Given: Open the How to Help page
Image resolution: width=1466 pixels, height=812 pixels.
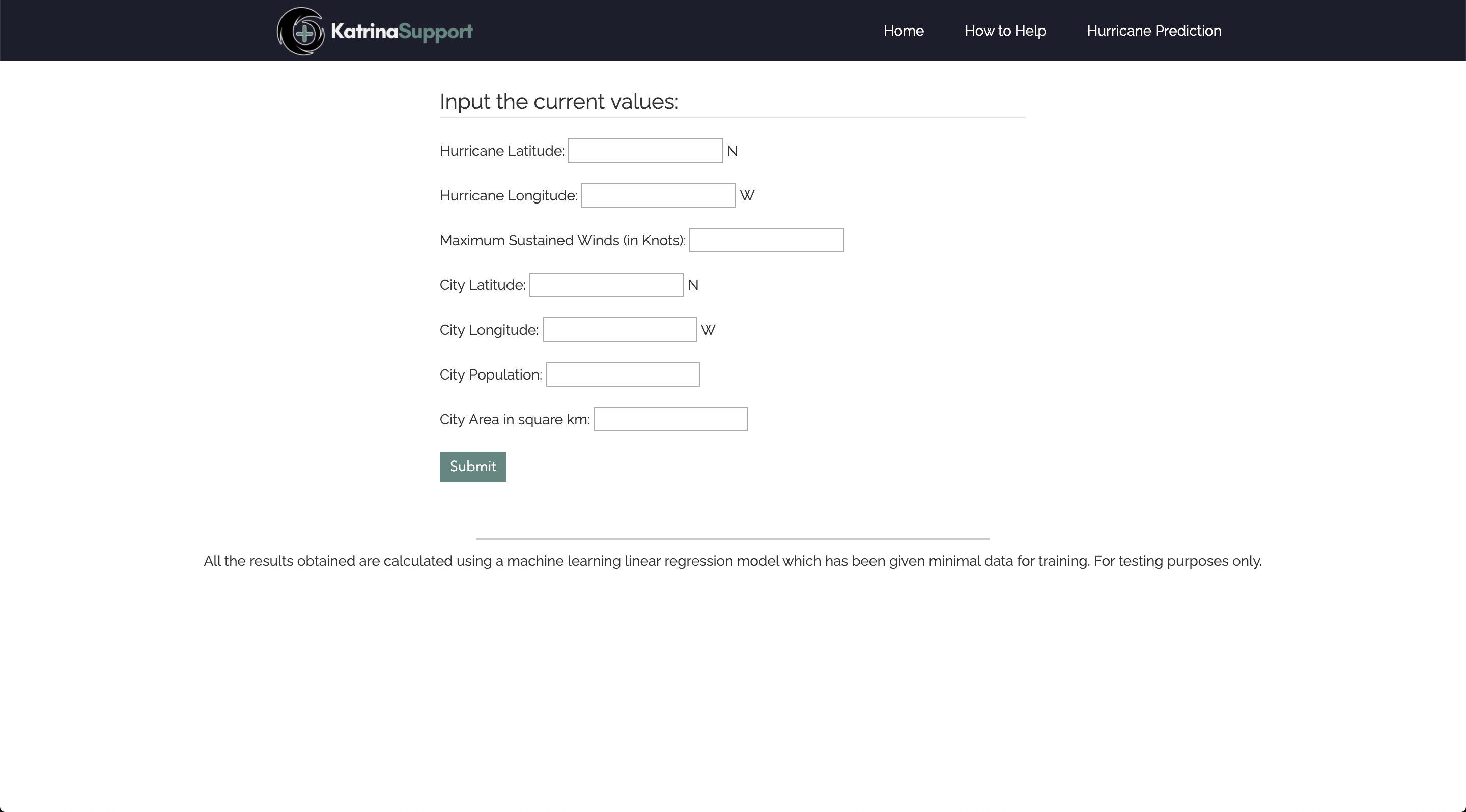Looking at the screenshot, I should (1005, 31).
